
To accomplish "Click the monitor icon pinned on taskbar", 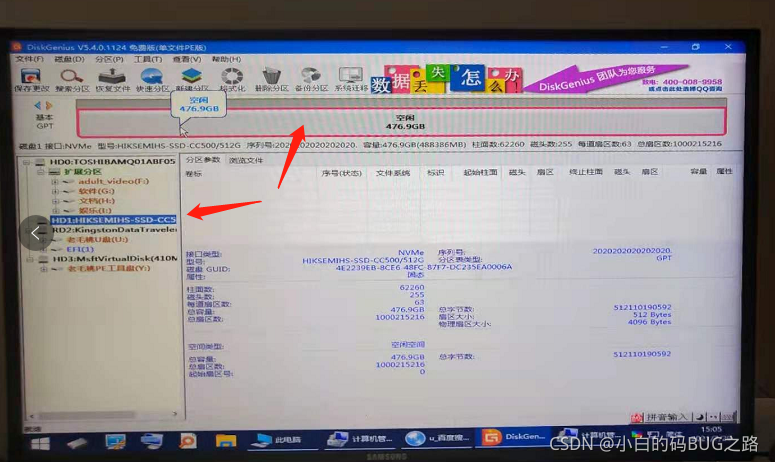I will (115, 441).
